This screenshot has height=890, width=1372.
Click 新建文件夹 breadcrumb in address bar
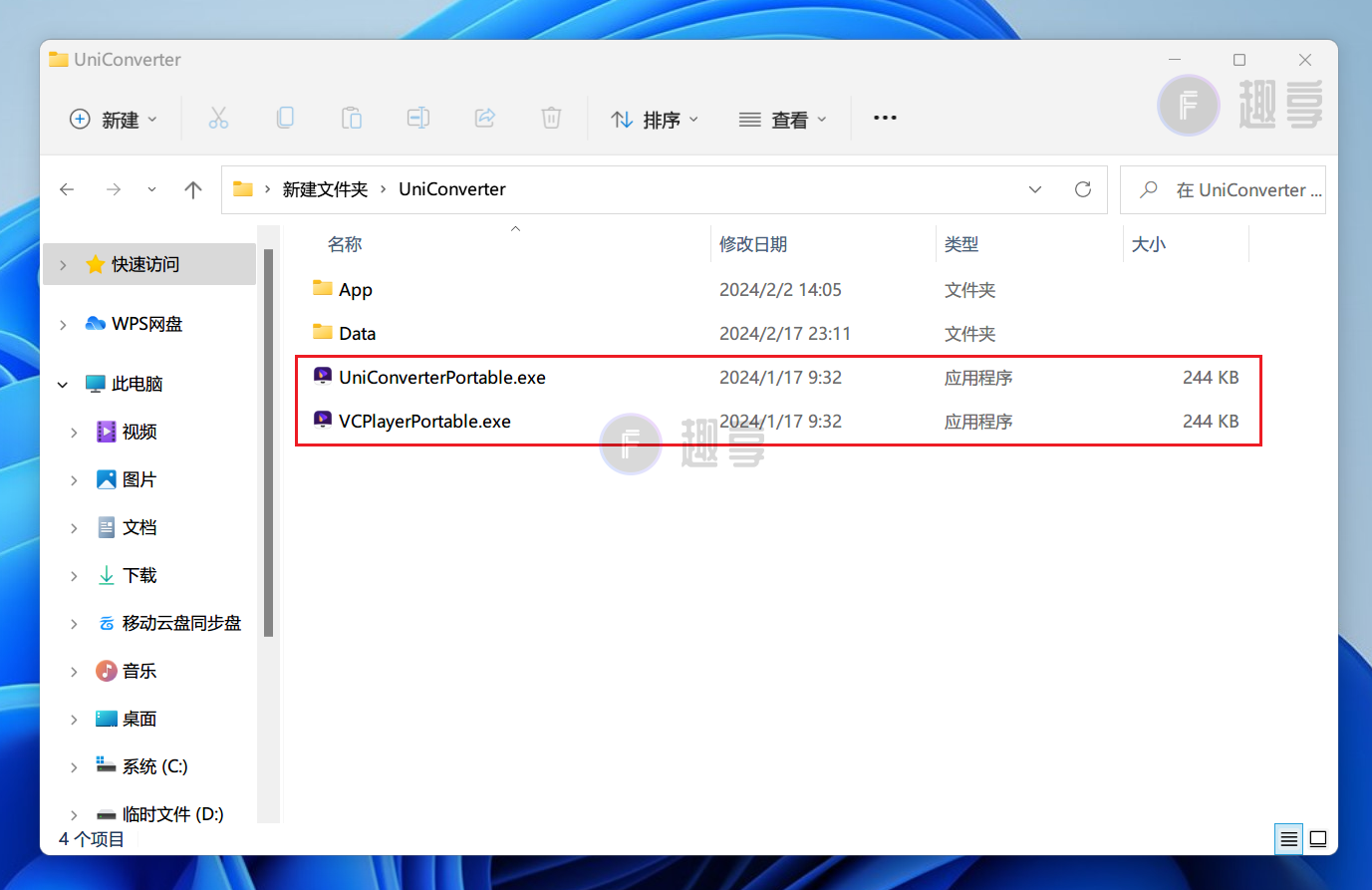click(x=325, y=189)
